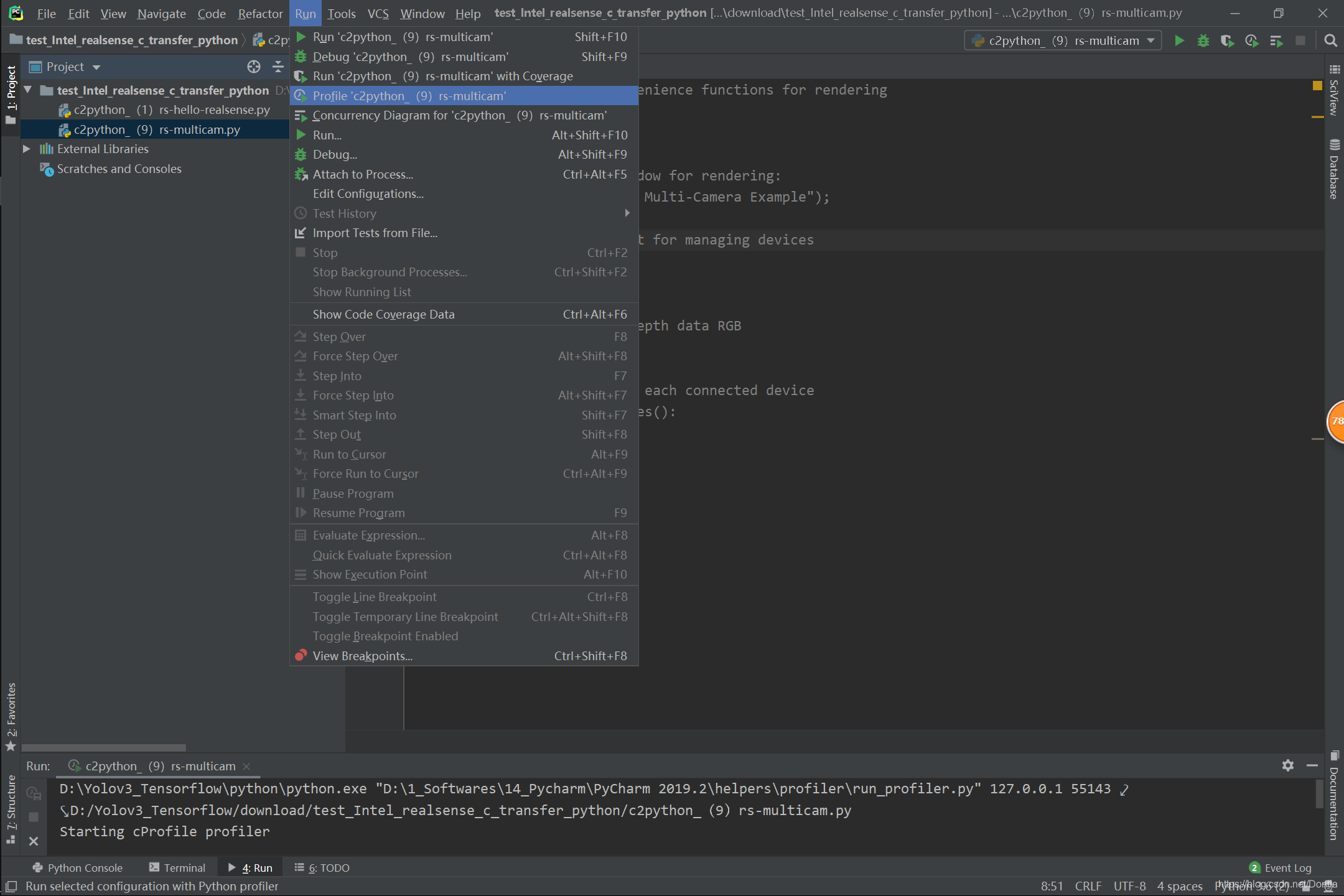Click Project panel horizontal scrollbar

[x=104, y=748]
